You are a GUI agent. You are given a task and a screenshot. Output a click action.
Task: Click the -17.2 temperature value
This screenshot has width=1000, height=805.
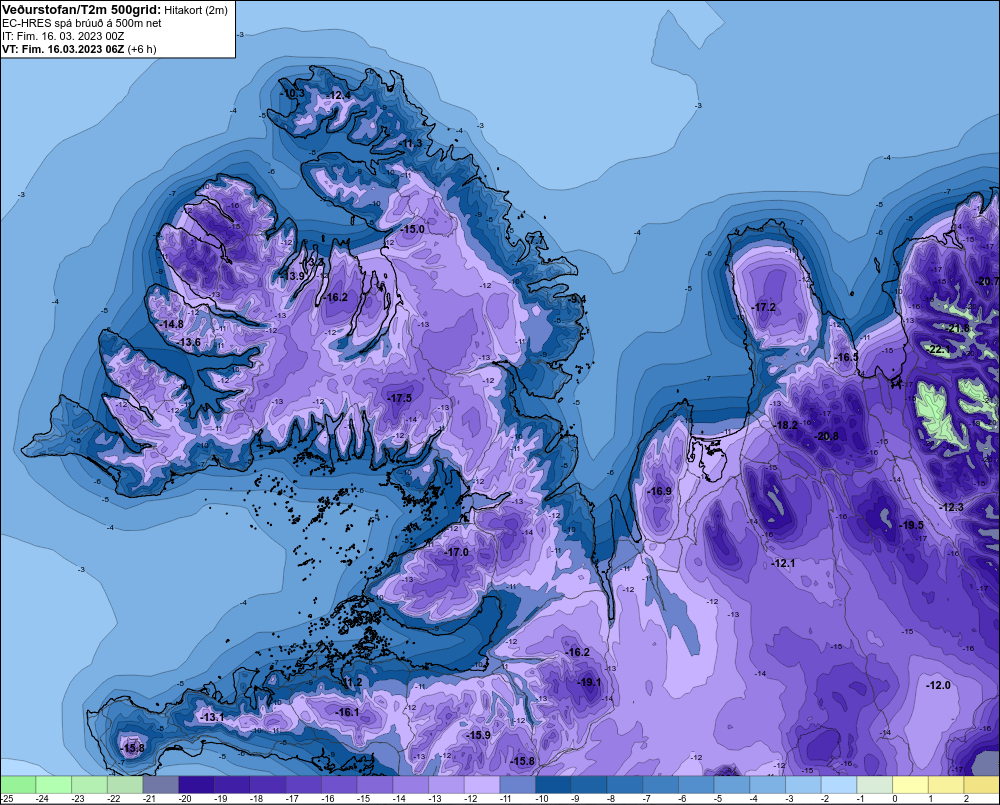764,307
